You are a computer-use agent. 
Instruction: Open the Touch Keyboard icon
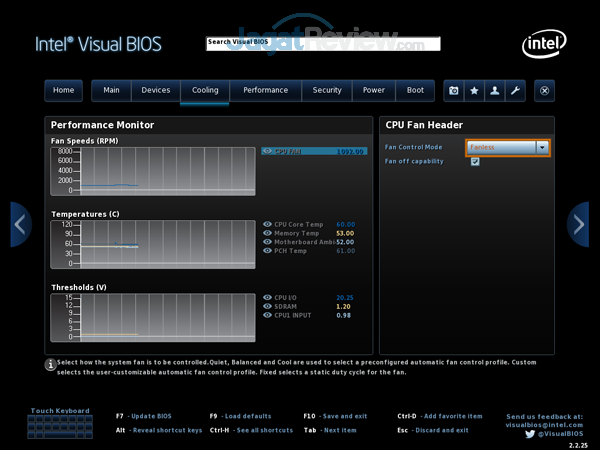(59, 426)
